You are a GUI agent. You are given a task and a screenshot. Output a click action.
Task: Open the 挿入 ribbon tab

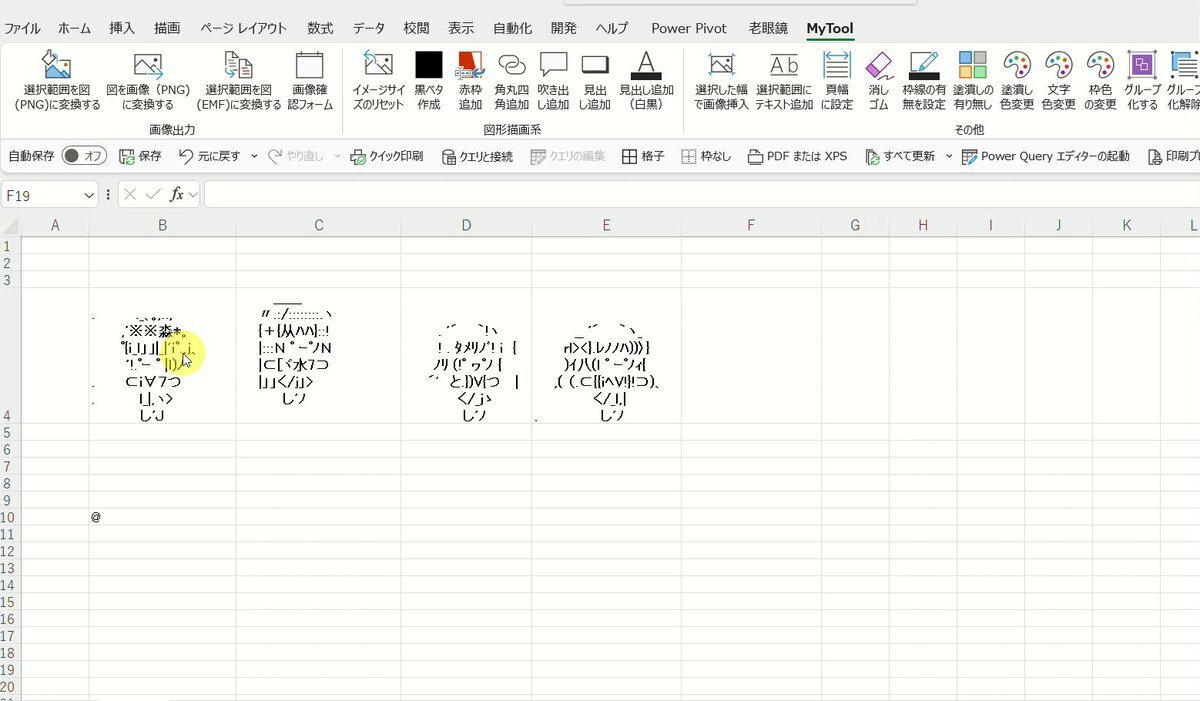tap(122, 28)
